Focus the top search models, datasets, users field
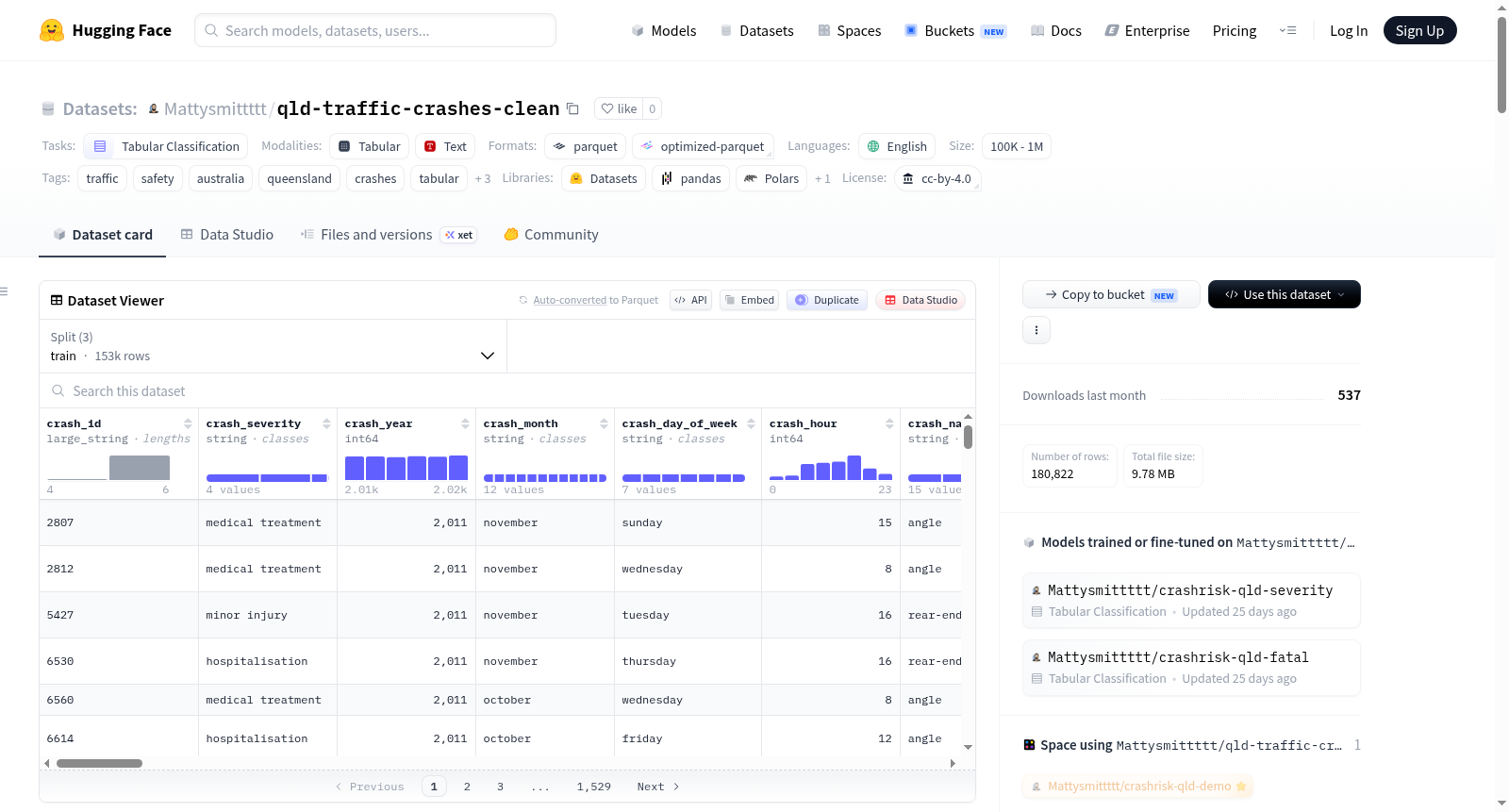 tap(375, 30)
